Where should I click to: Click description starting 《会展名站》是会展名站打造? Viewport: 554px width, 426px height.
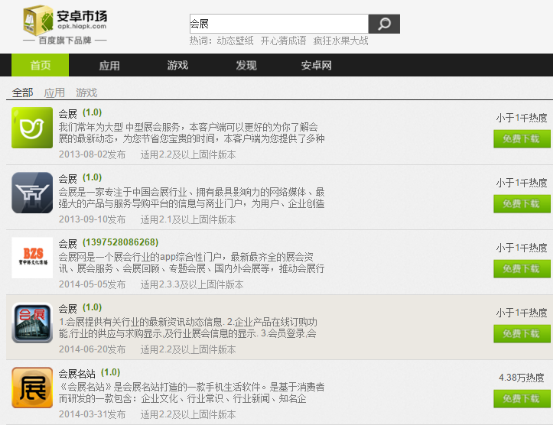click(x=191, y=393)
